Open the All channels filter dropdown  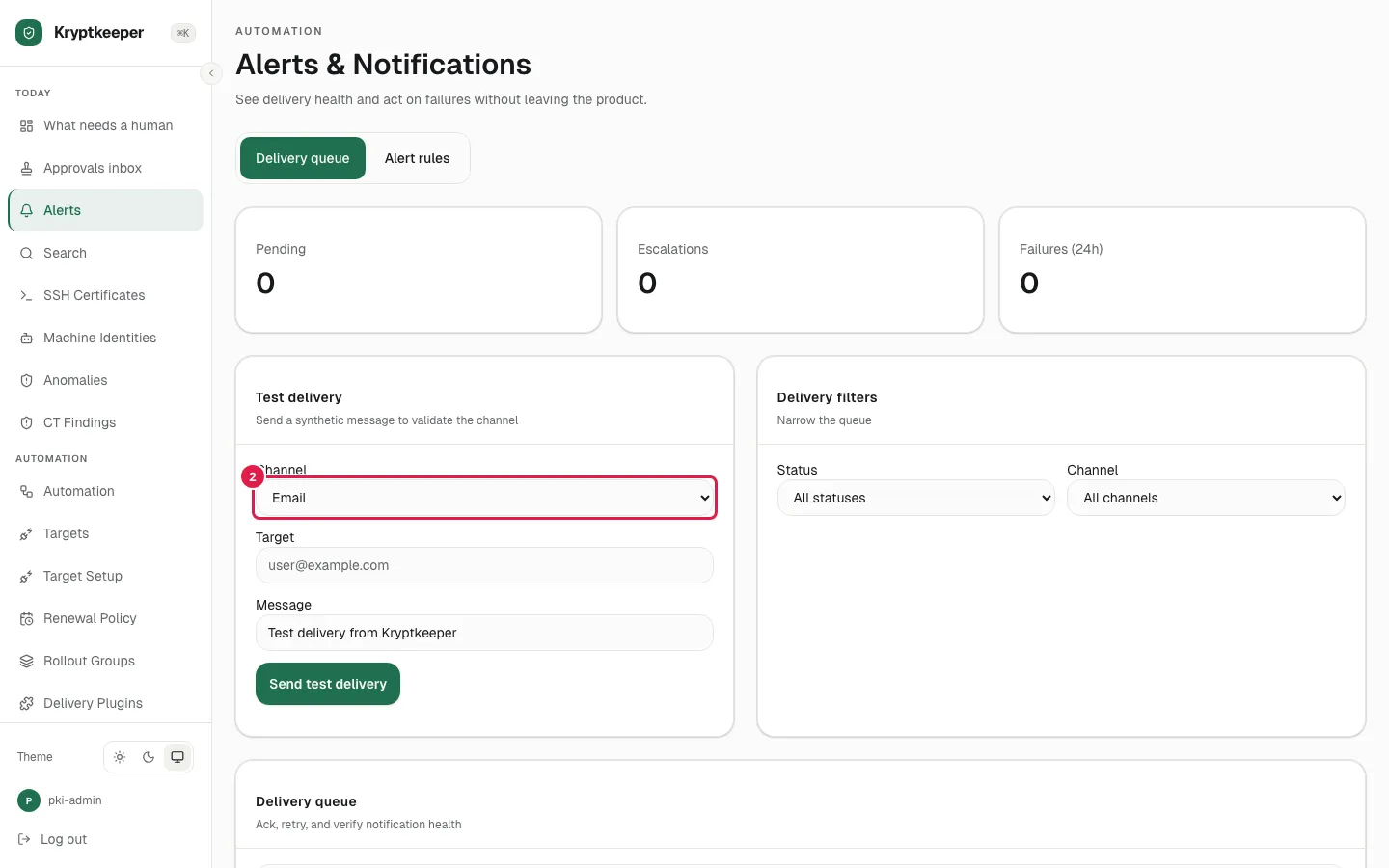(x=1206, y=498)
